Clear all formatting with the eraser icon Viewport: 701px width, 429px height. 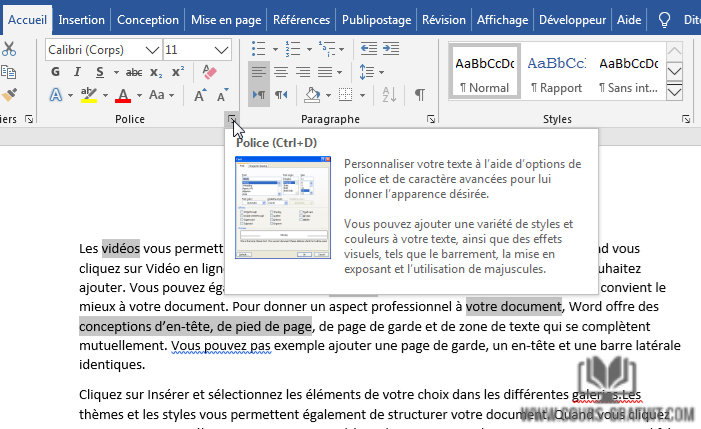209,72
